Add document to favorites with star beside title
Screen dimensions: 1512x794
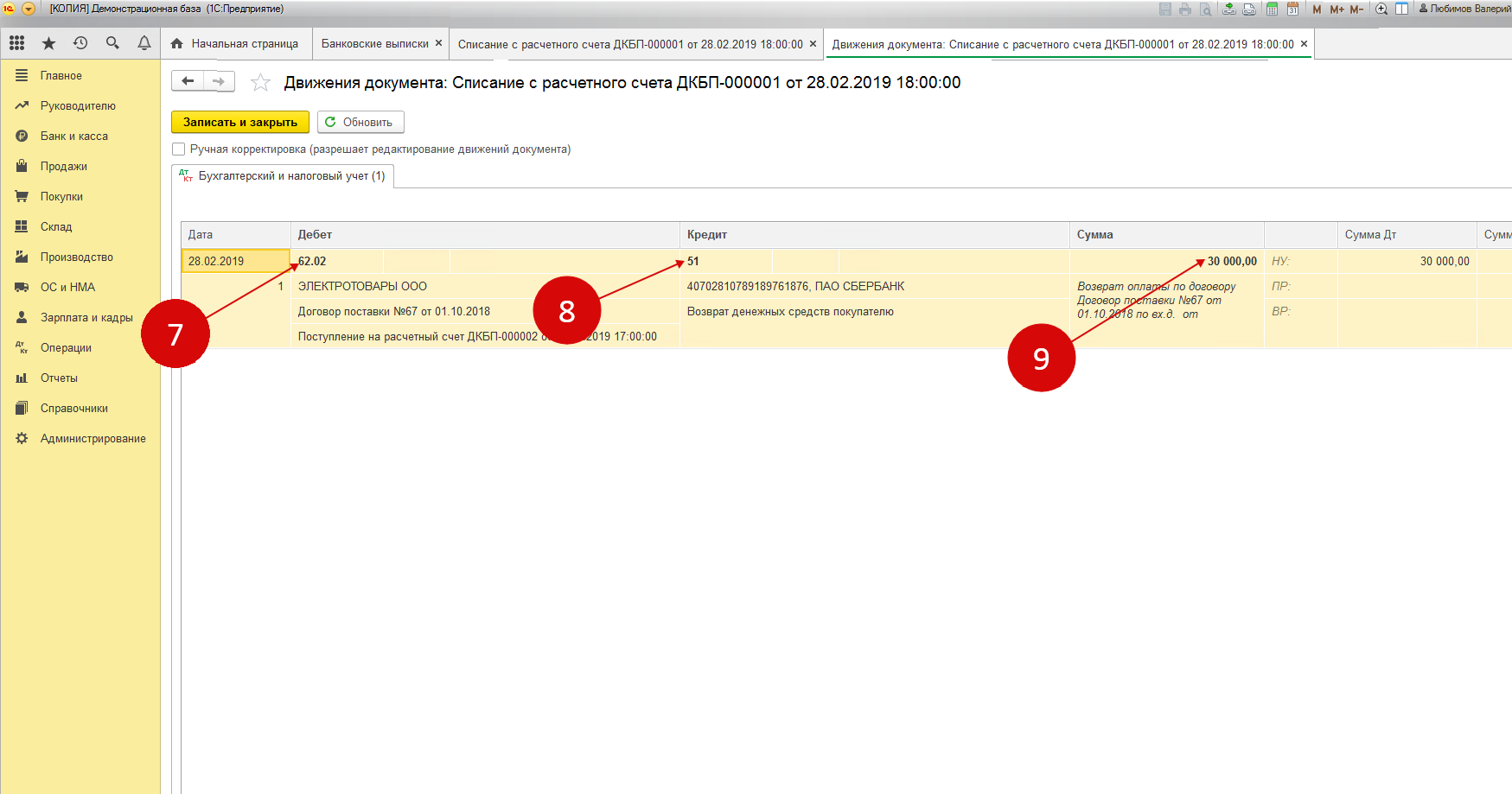(x=260, y=83)
